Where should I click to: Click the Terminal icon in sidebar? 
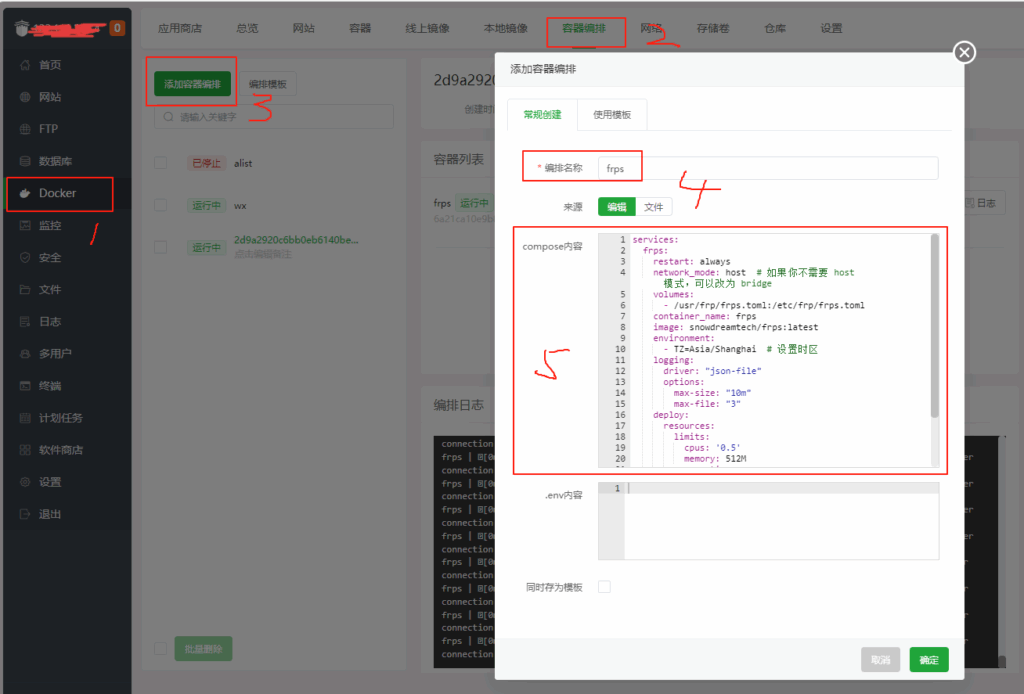[26, 385]
